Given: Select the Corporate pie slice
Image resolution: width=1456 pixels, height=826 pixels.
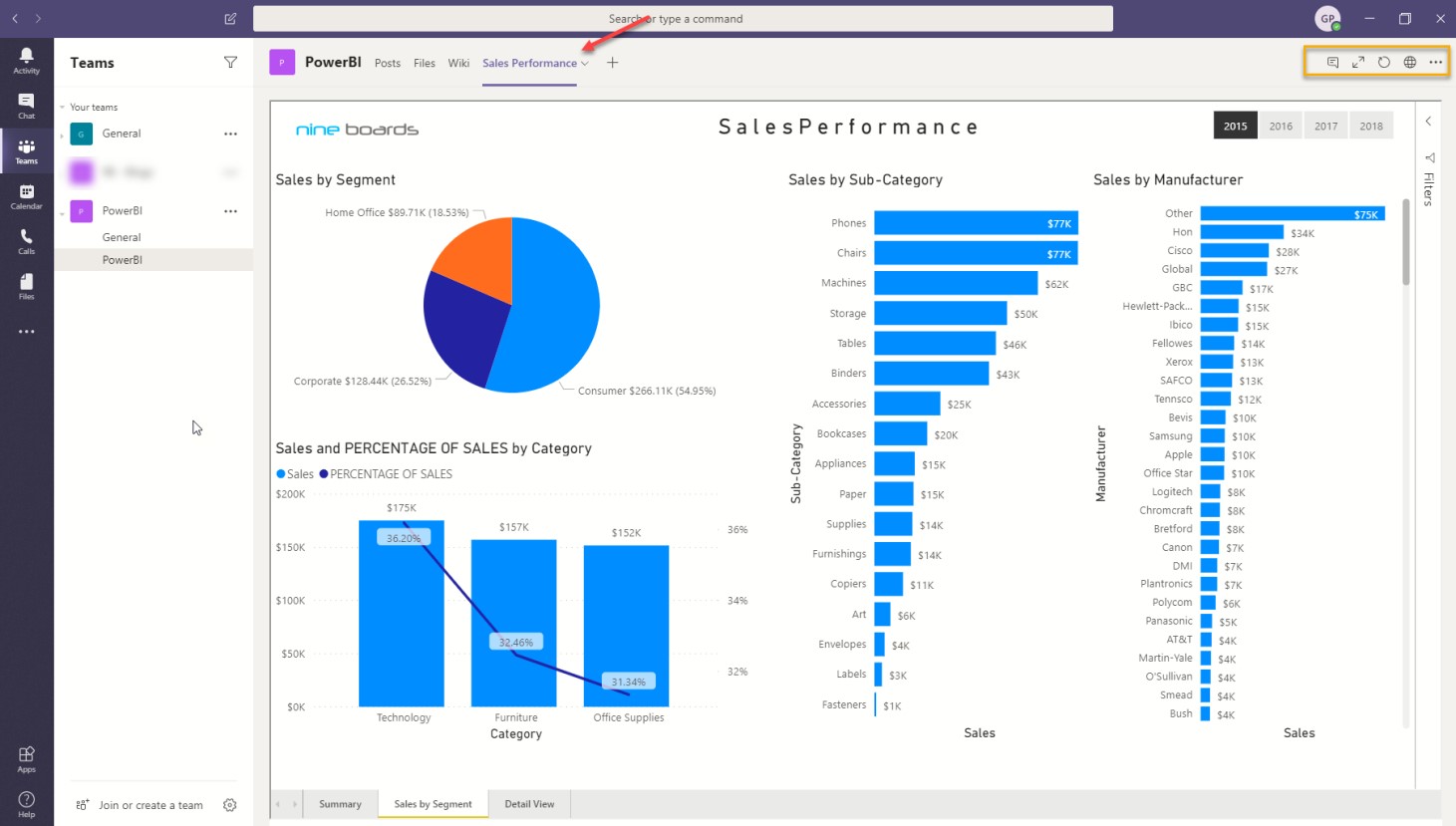Looking at the screenshot, I should [463, 329].
